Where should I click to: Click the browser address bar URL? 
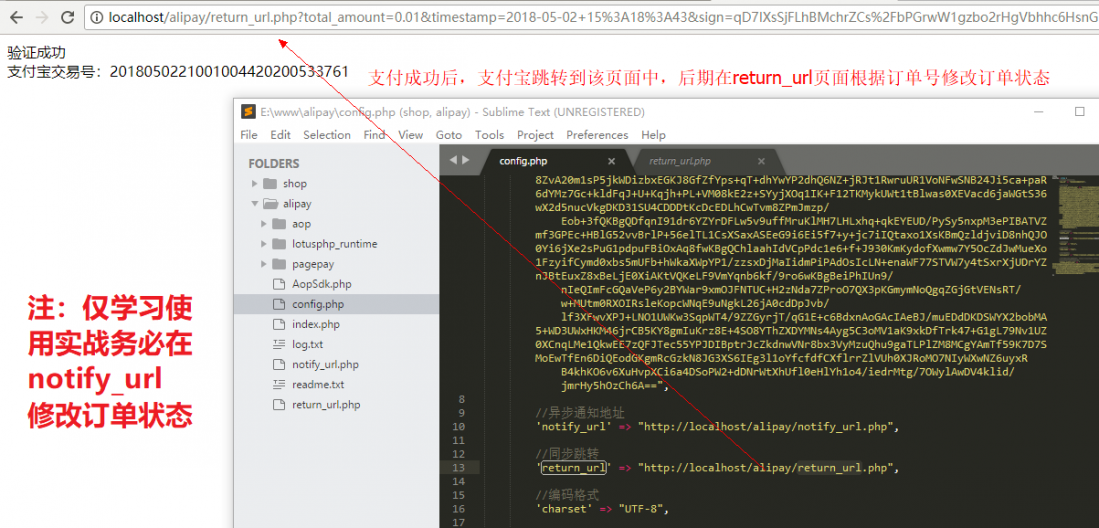[x=601, y=18]
